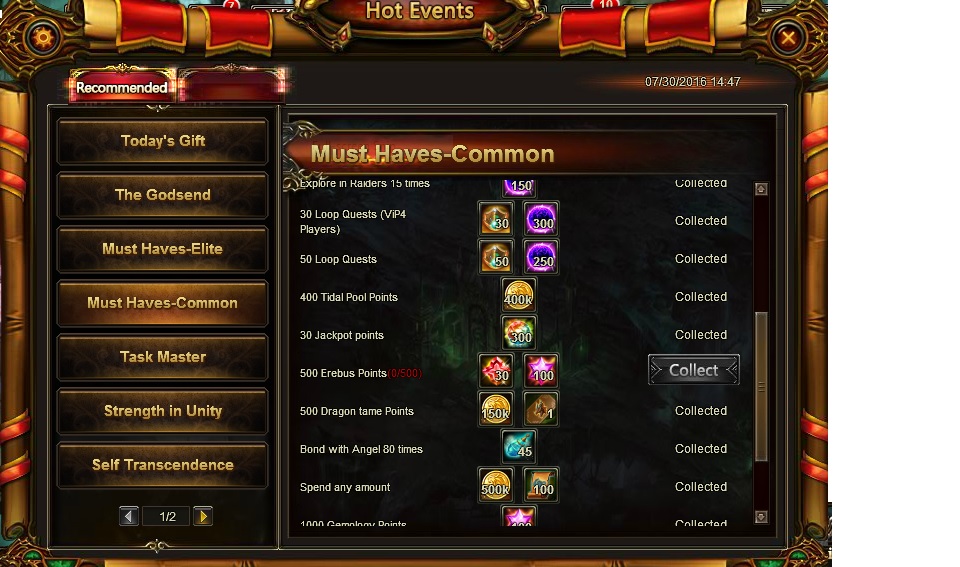Click the scrollbar up arrow
Viewport: 960px width, 567px height.
tap(761, 189)
